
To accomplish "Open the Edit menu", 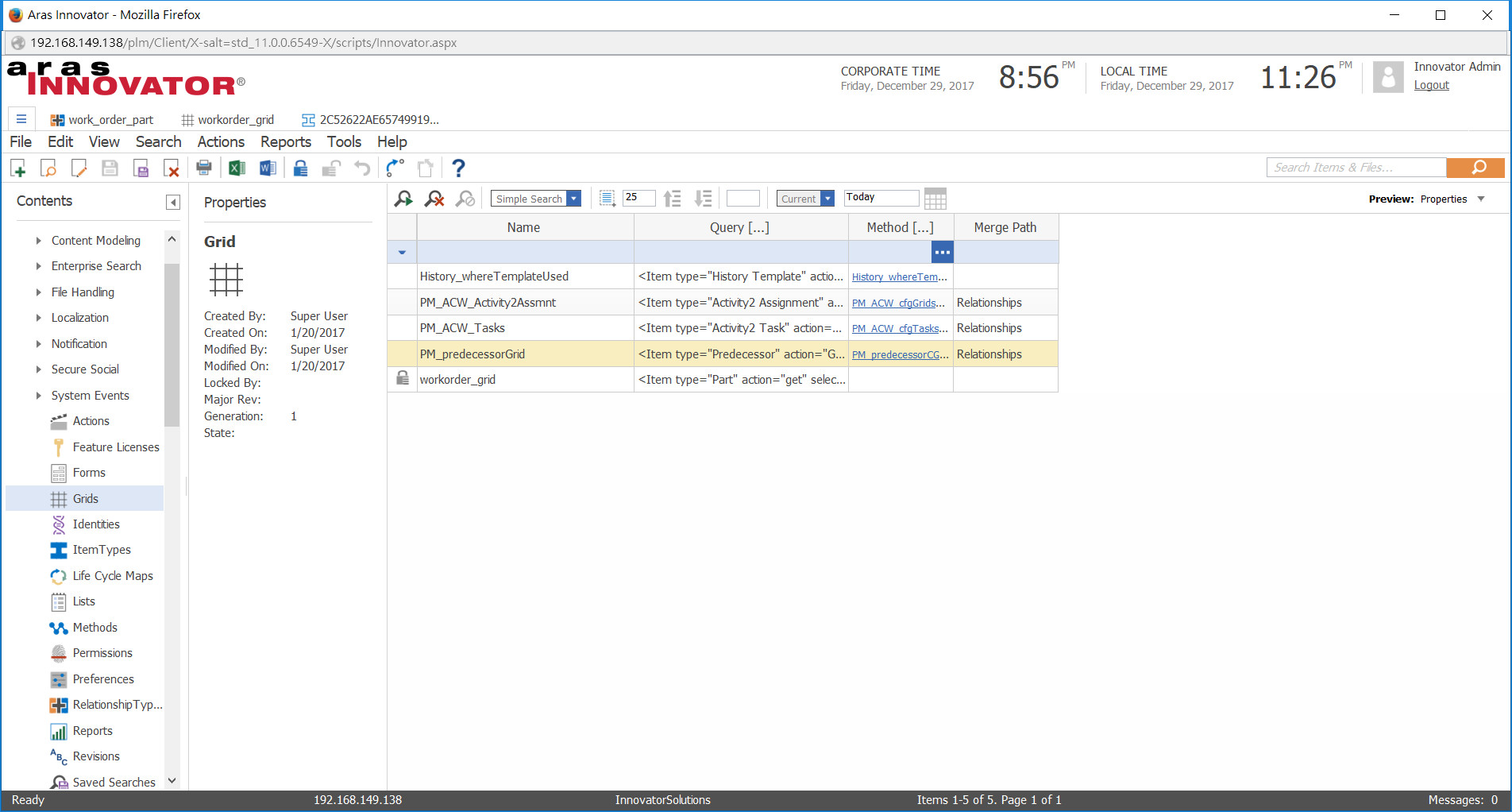I will 60,141.
